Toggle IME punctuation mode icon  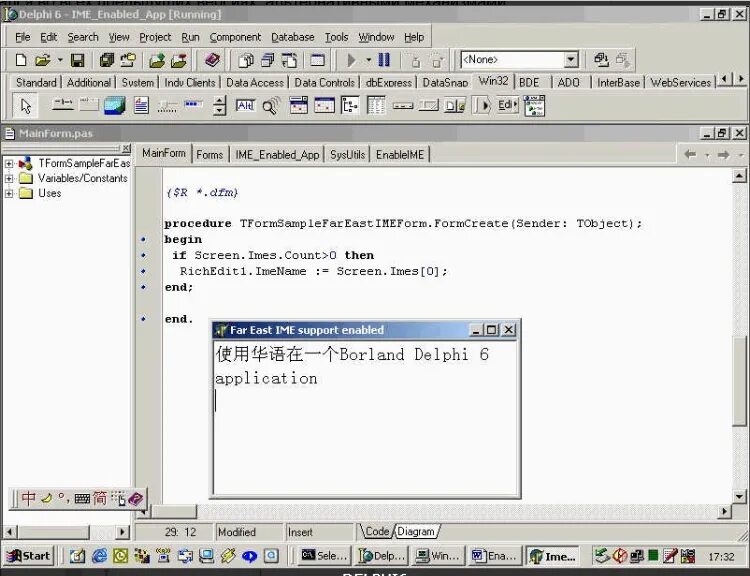[x=63, y=498]
